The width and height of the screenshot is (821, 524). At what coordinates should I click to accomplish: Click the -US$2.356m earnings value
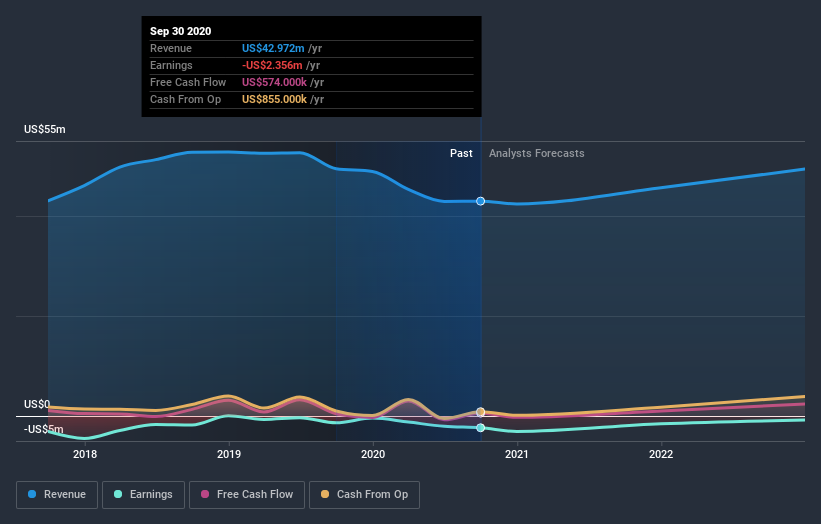click(272, 65)
